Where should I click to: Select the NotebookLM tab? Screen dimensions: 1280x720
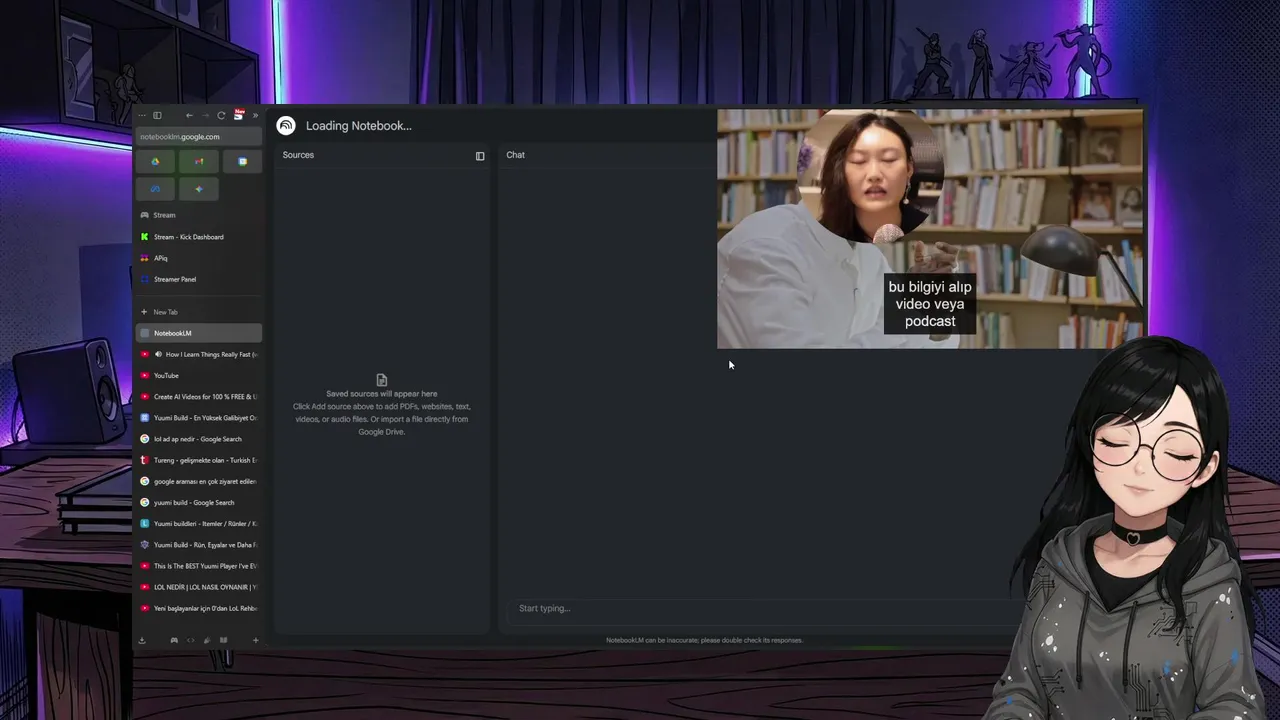click(x=199, y=333)
